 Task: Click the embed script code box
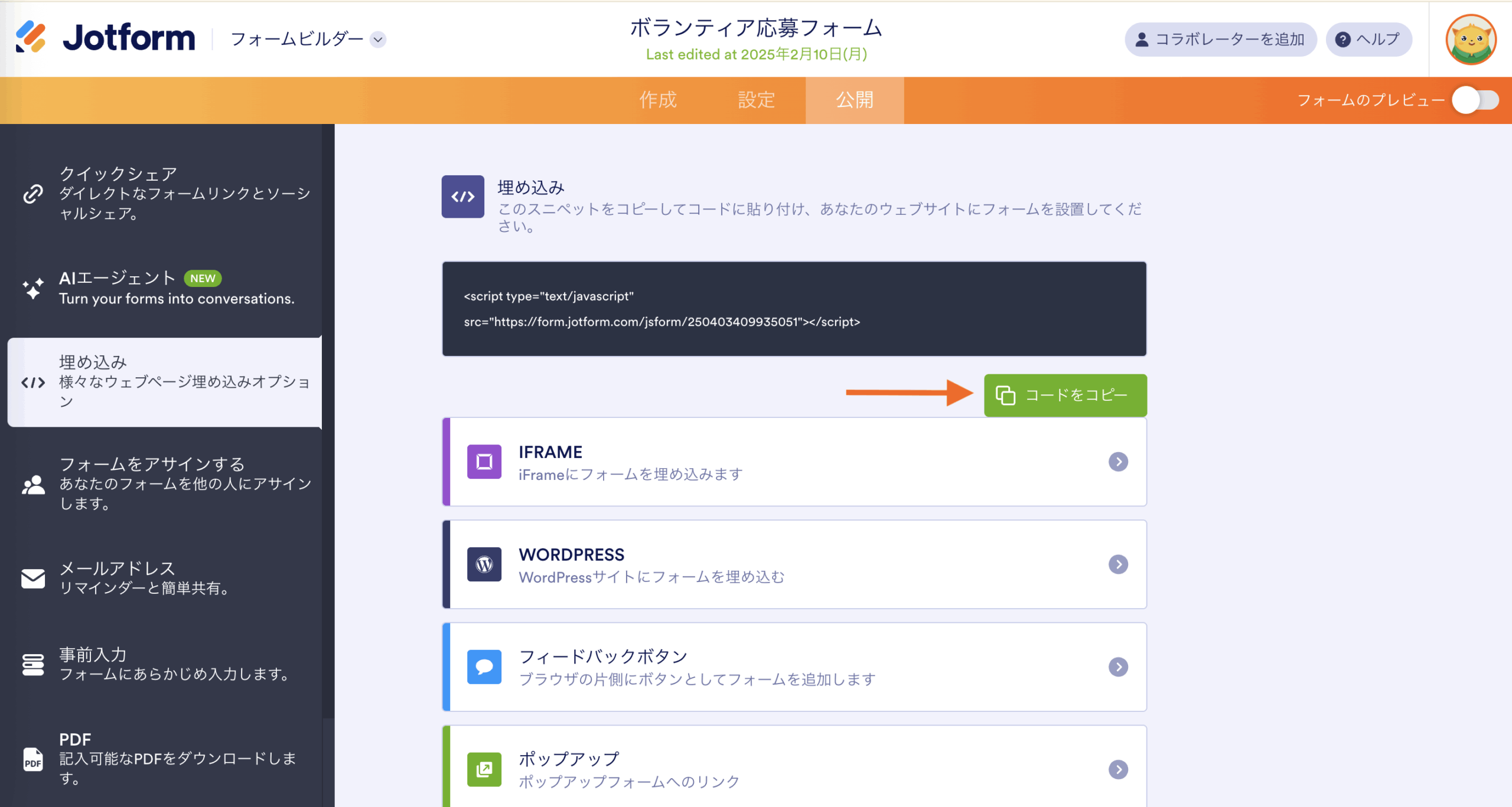click(x=794, y=309)
